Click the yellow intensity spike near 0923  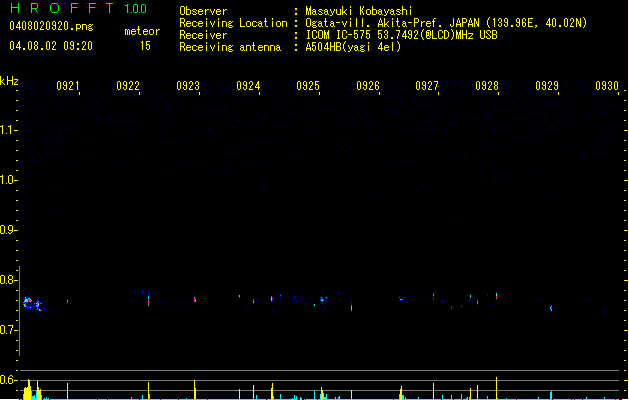[x=195, y=390]
